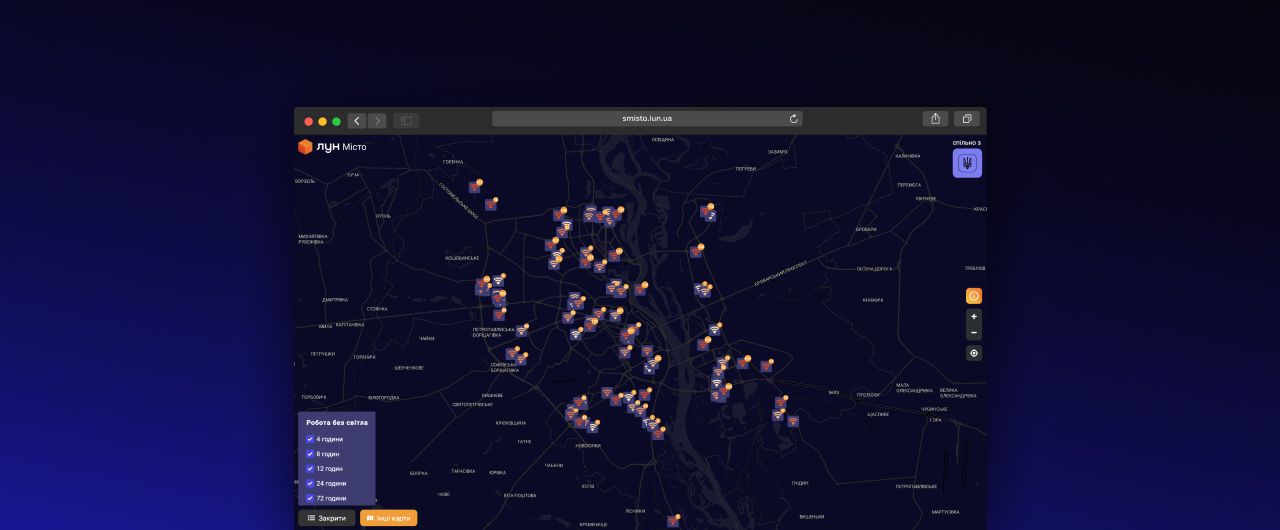Open the Safari tab overview icon
Image resolution: width=1280 pixels, height=530 pixels.
[x=966, y=119]
